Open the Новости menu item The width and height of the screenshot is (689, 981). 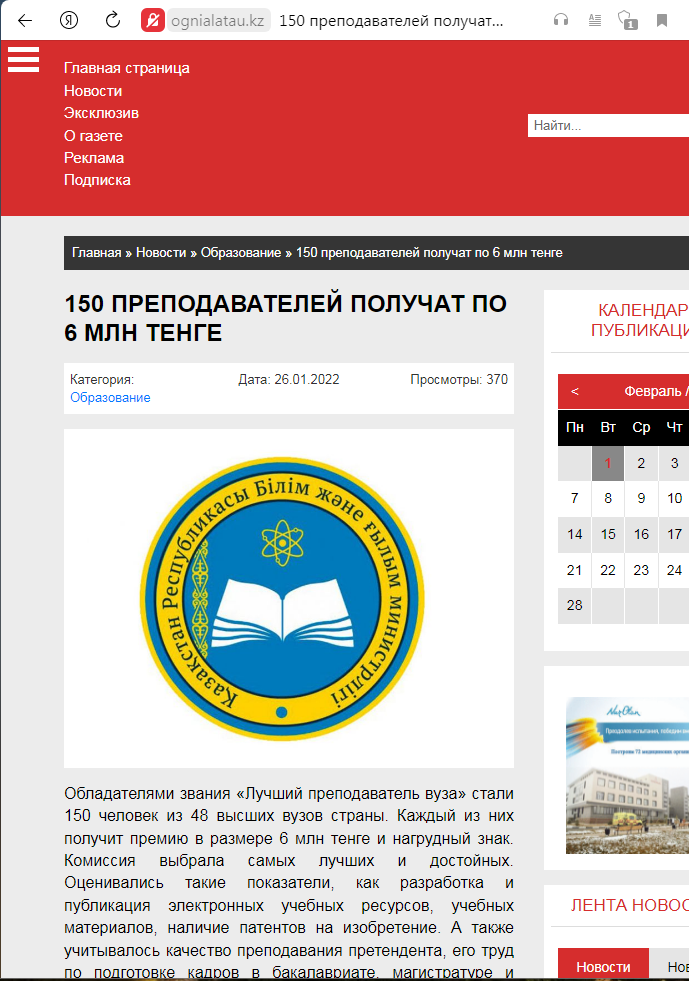(93, 91)
